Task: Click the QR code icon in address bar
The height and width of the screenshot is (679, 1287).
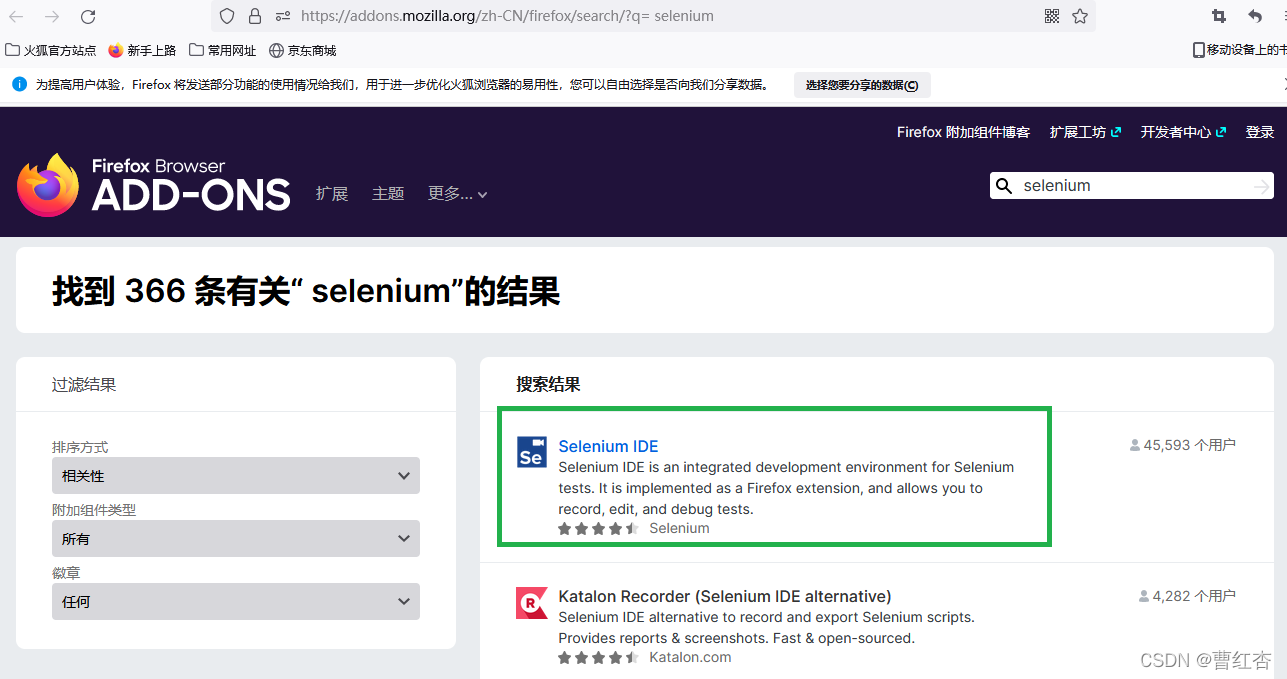Action: [1051, 16]
